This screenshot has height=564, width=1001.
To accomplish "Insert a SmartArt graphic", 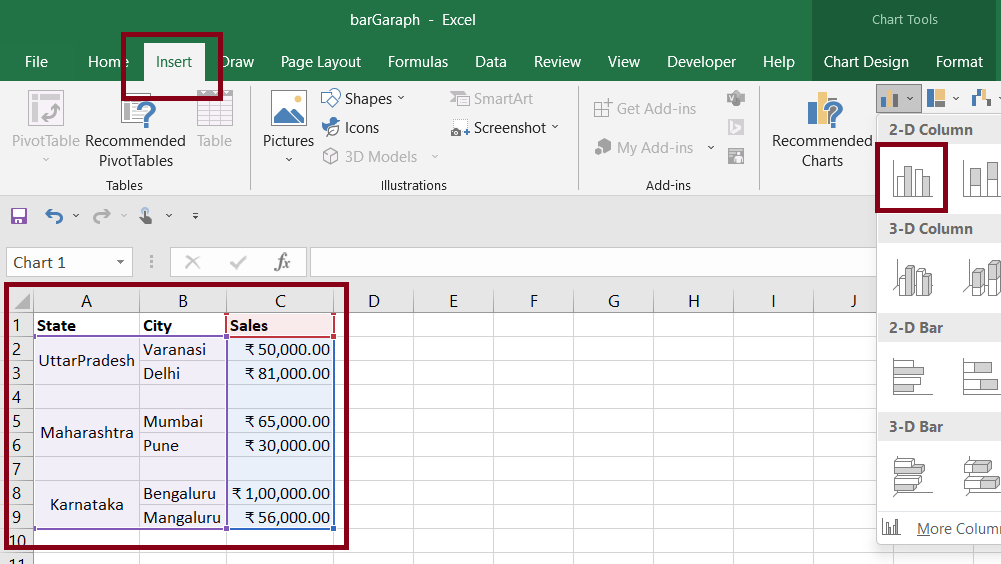I will point(491,98).
